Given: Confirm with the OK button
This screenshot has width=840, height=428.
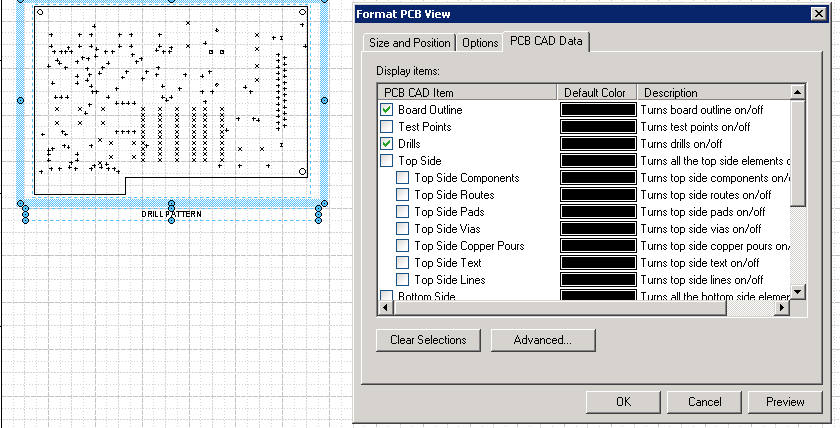Looking at the screenshot, I should pos(623,402).
